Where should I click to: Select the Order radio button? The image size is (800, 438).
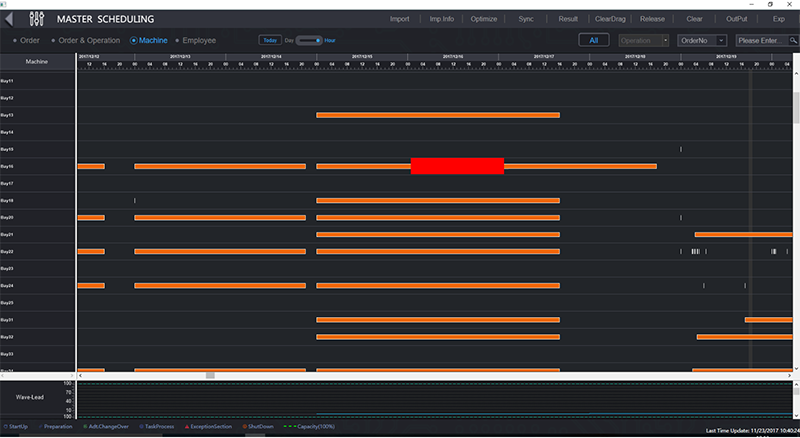coord(14,40)
